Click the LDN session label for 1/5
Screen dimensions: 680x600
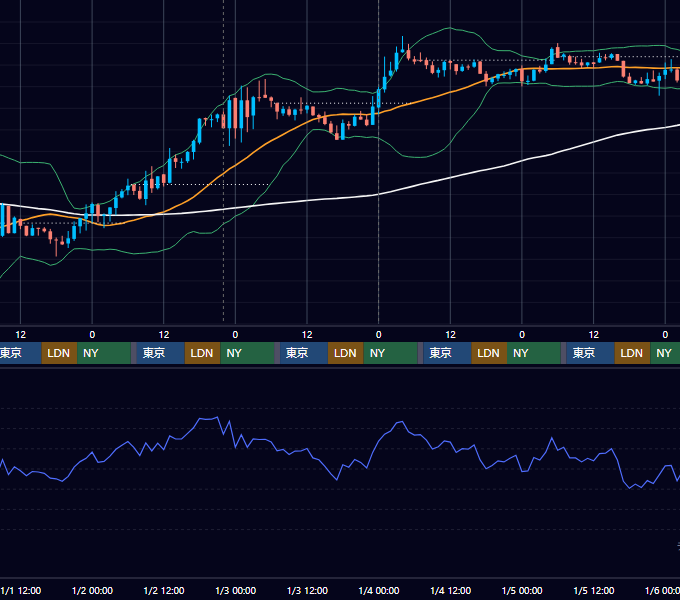(x=632, y=353)
